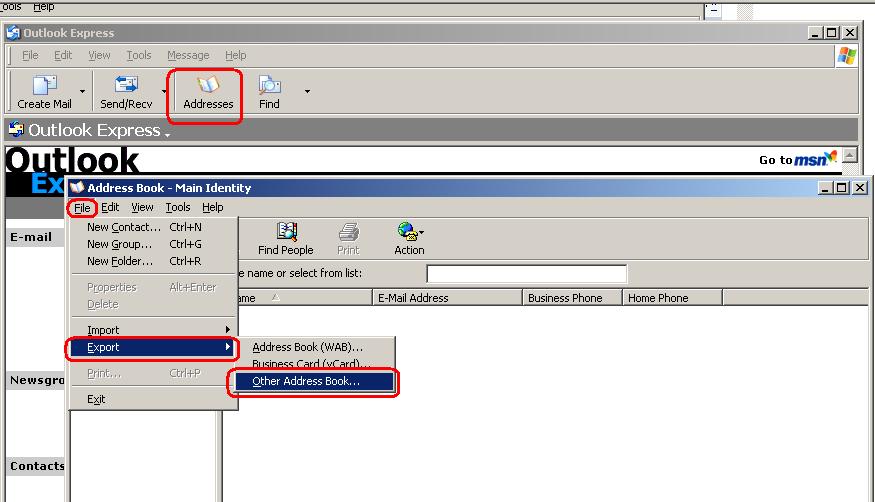Expand the Find dropdown arrow
Viewport: 875px width, 502px height.
pos(307,91)
